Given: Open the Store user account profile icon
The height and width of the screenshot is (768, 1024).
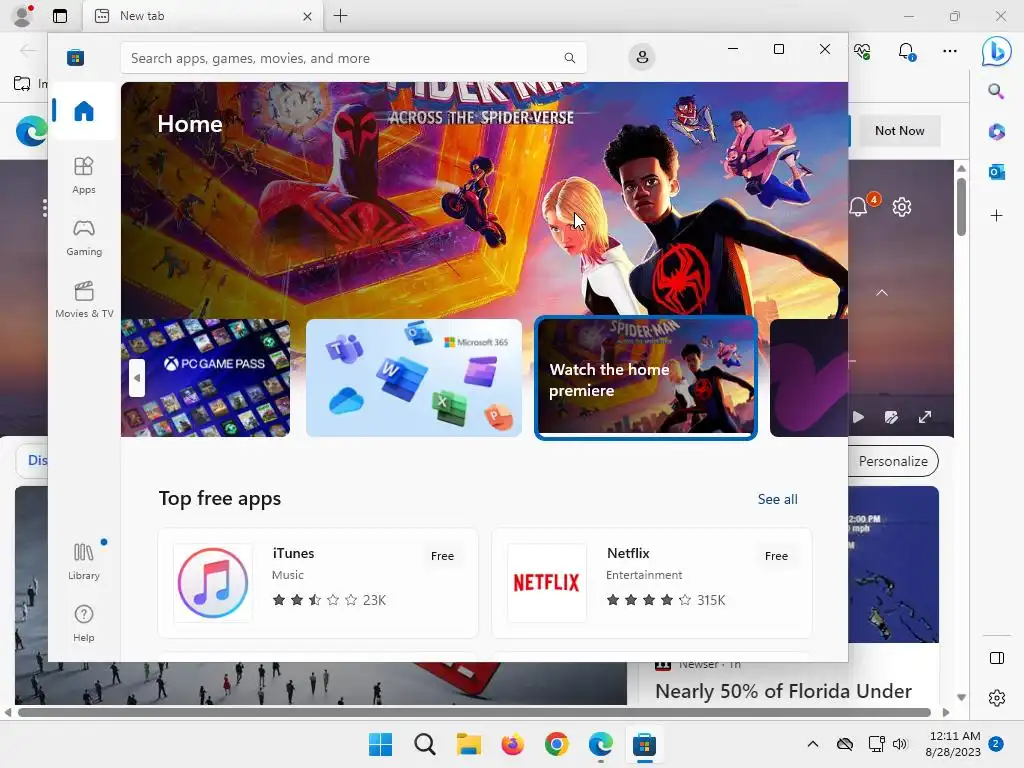Looking at the screenshot, I should tap(642, 57).
